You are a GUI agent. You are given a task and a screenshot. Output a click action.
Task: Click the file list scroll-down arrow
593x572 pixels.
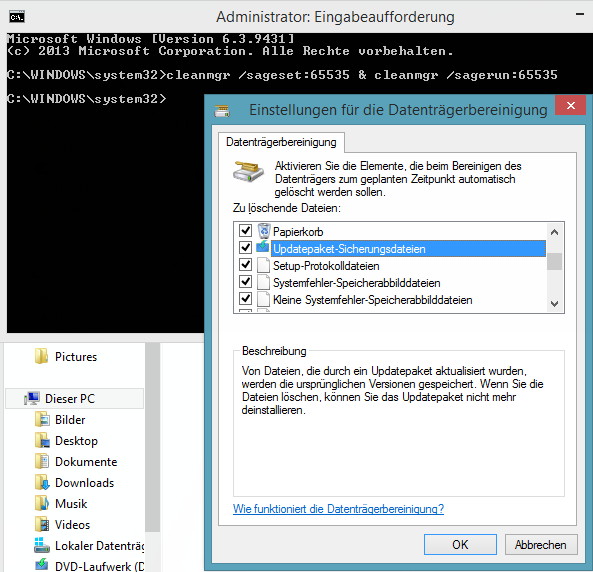click(x=554, y=303)
